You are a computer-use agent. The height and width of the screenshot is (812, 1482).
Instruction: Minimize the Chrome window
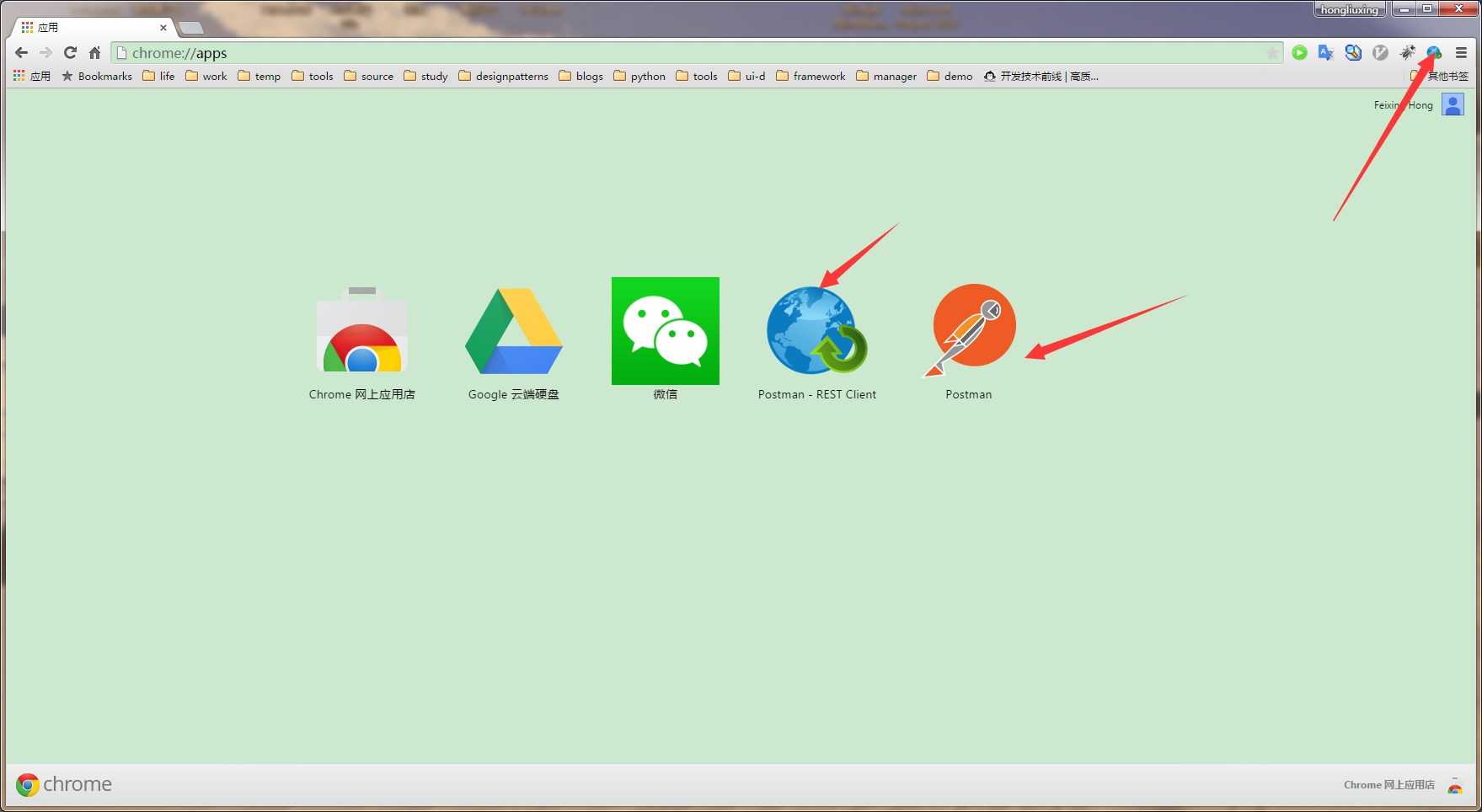click(x=1404, y=9)
